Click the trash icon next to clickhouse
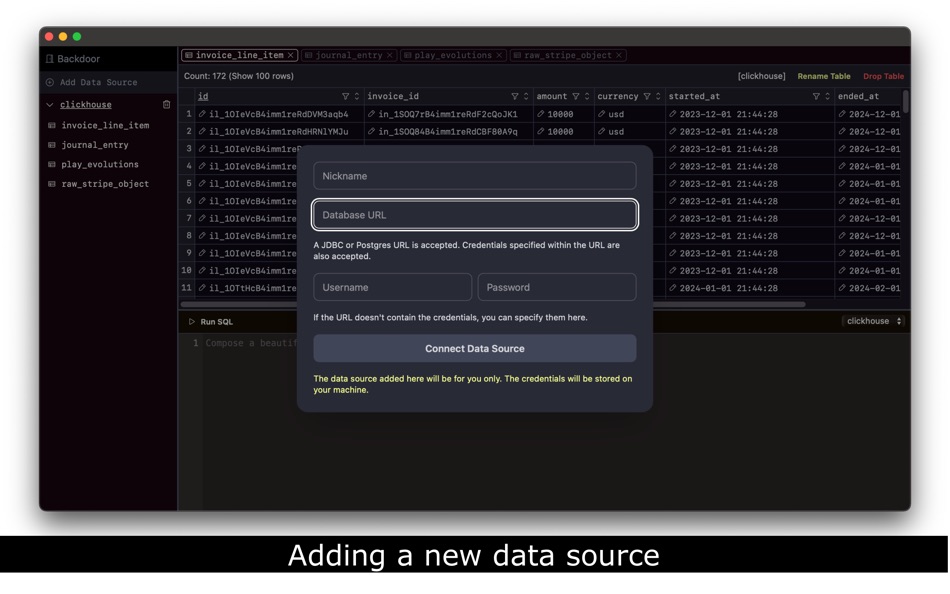Screen dimensions: 950x594 [166, 104]
